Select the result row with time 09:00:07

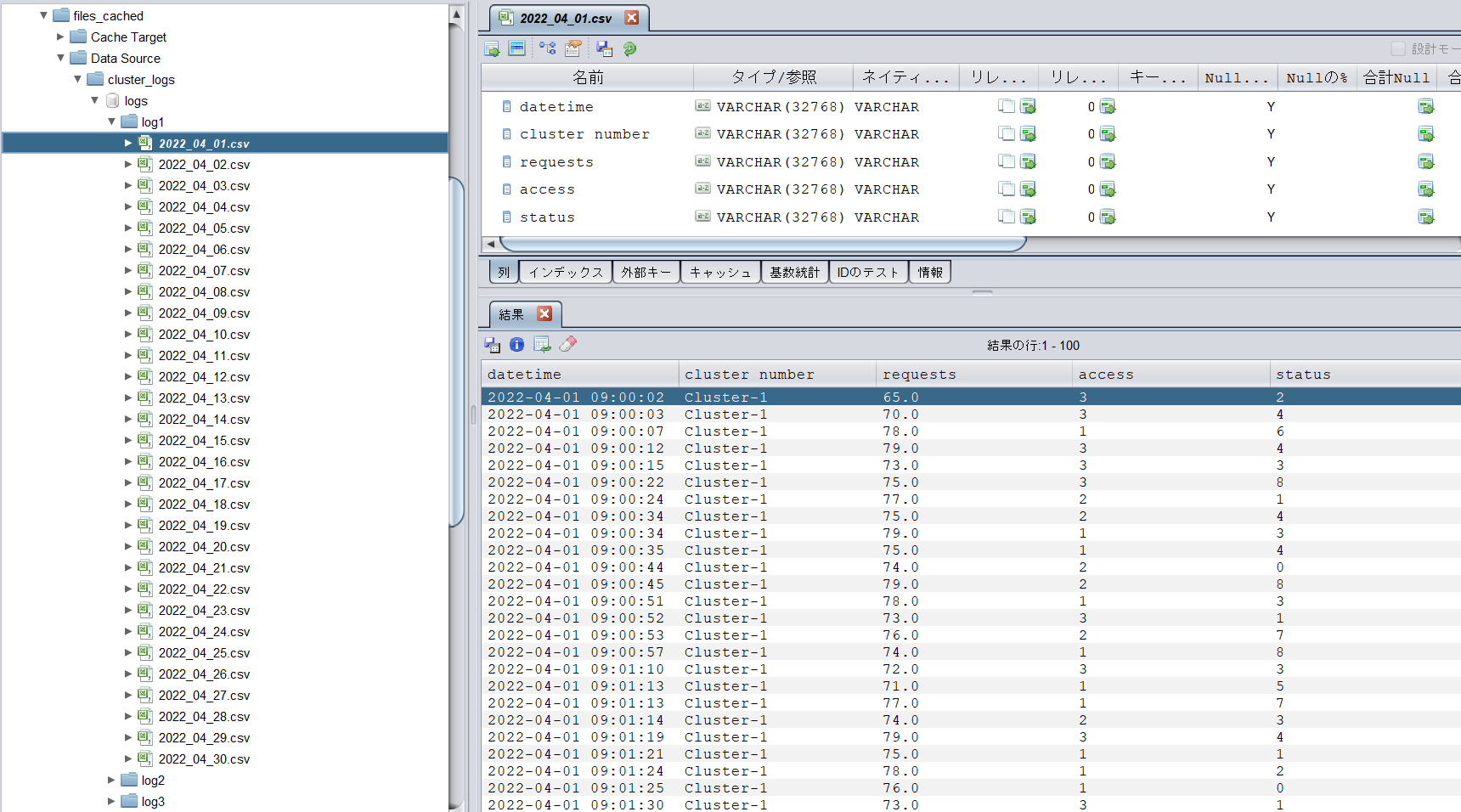tap(971, 431)
